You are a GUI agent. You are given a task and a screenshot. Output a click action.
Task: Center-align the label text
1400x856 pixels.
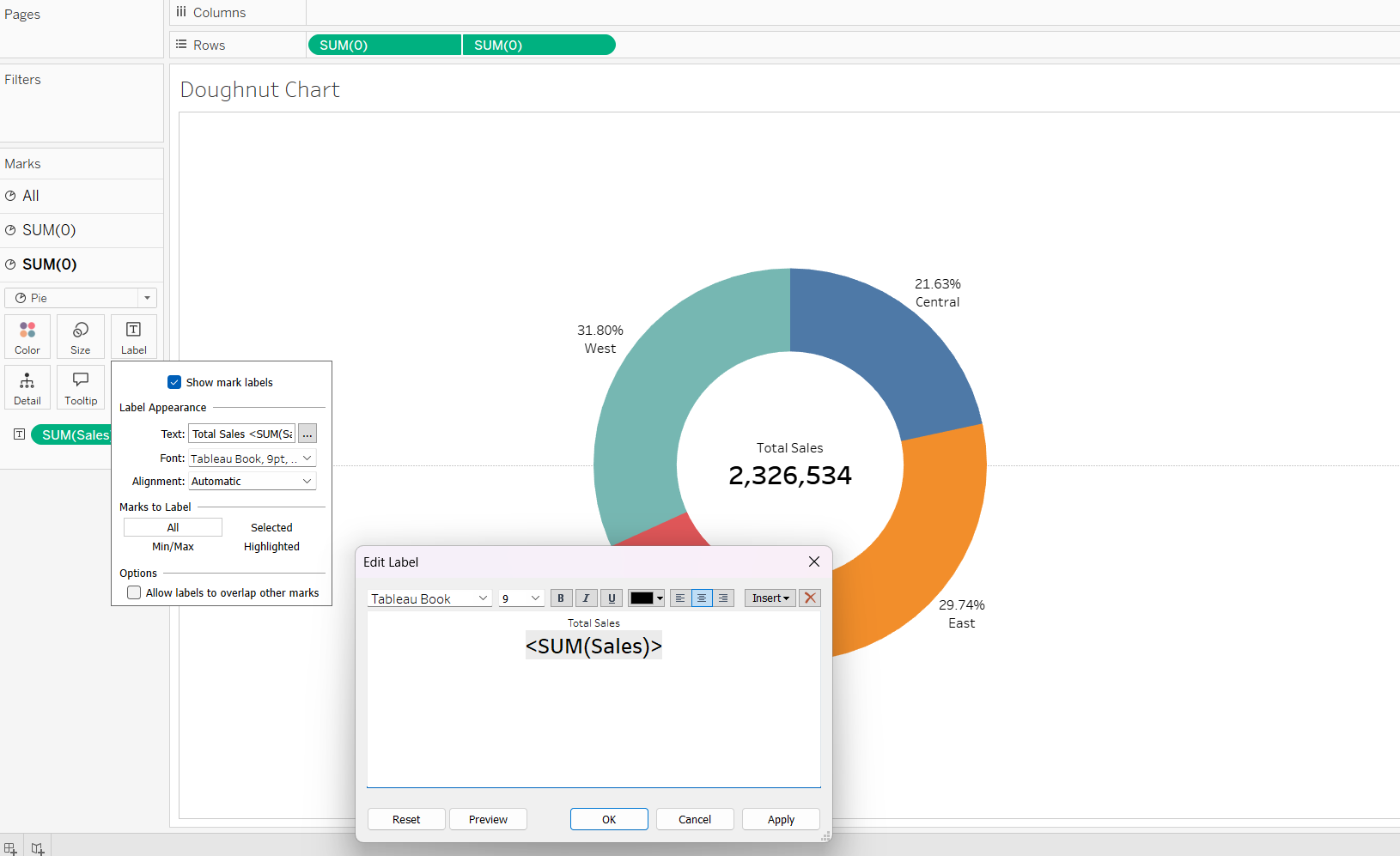coord(702,598)
